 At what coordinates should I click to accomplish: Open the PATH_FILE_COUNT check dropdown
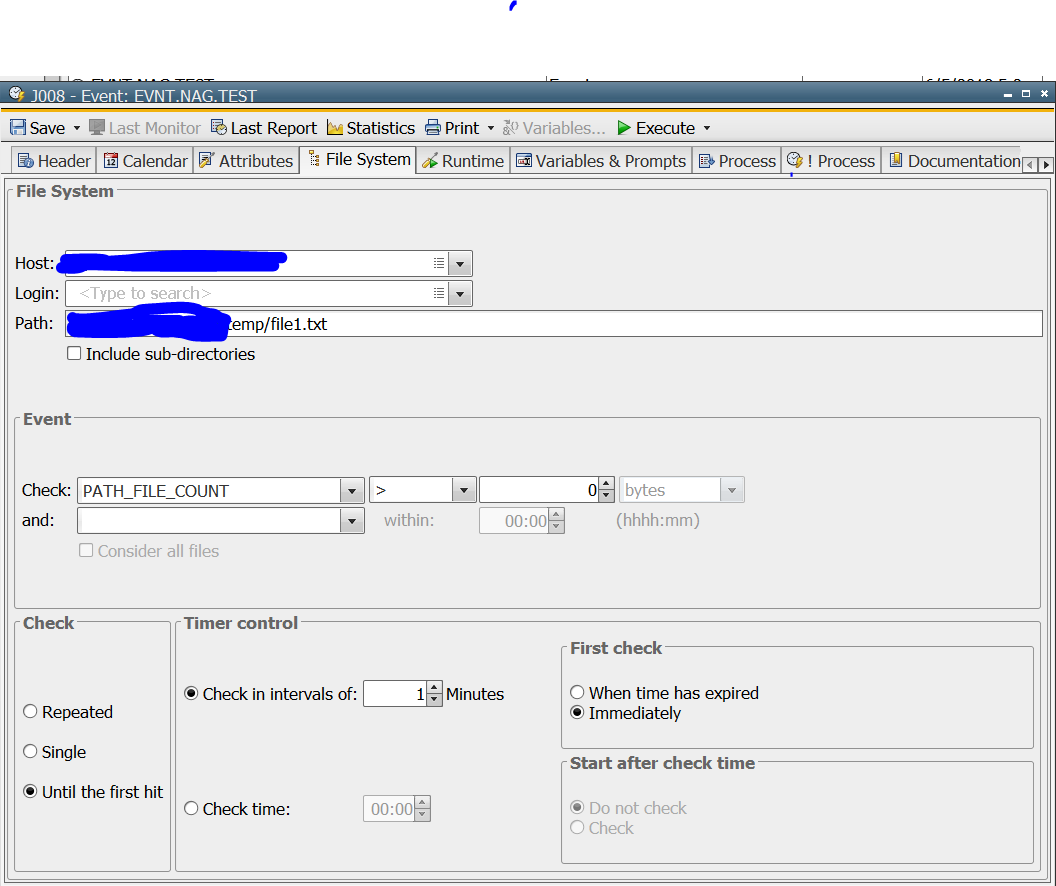352,491
